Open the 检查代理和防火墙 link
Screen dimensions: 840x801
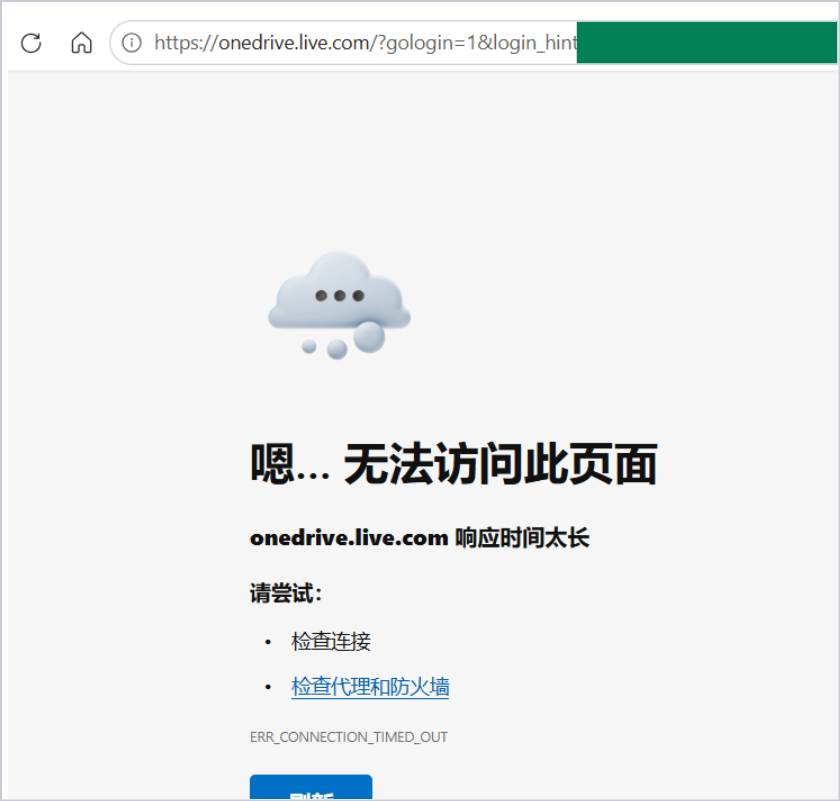[x=370, y=687]
